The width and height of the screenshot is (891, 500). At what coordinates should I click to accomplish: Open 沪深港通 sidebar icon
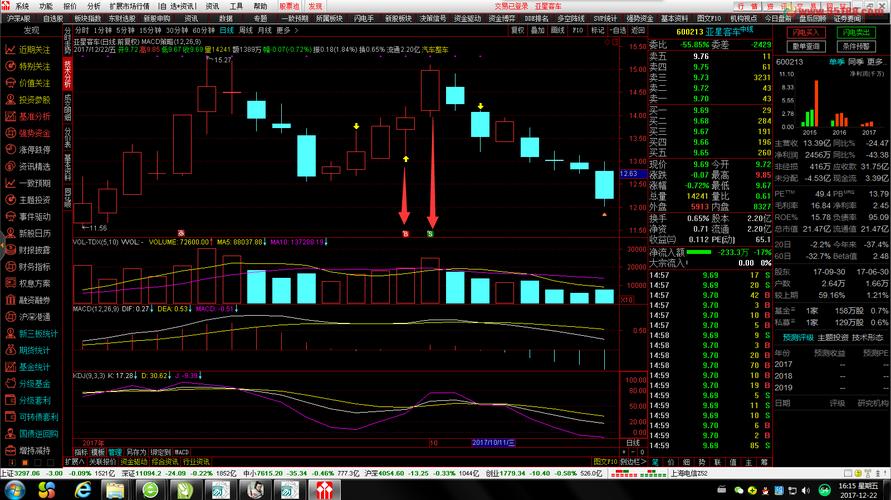tap(10, 316)
